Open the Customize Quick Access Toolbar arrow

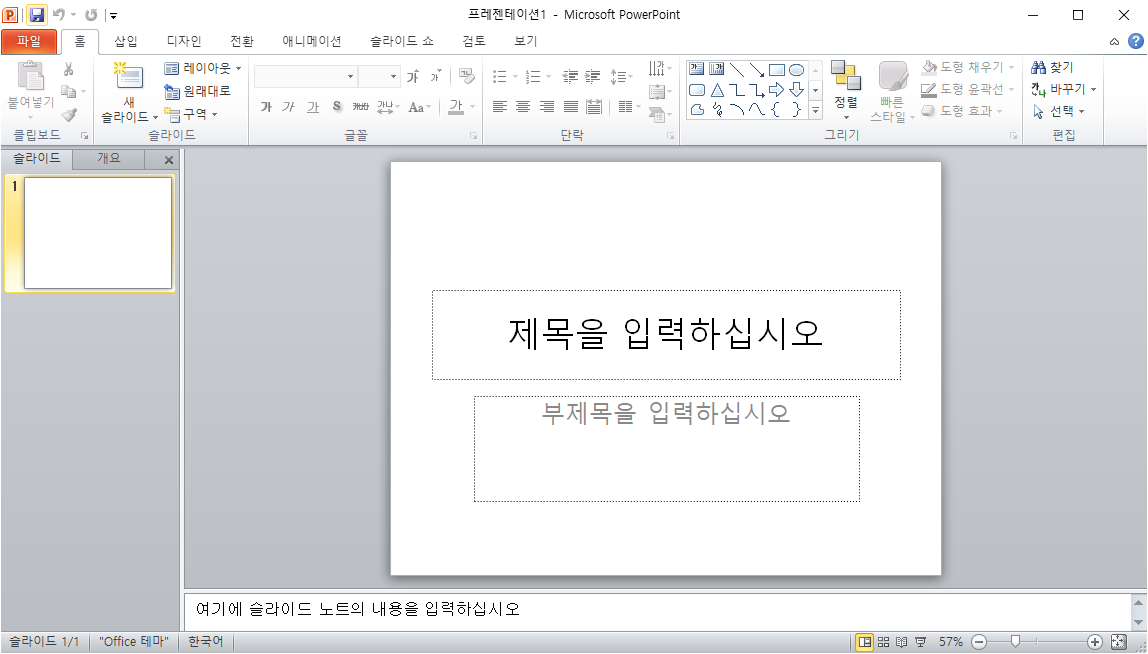[113, 15]
